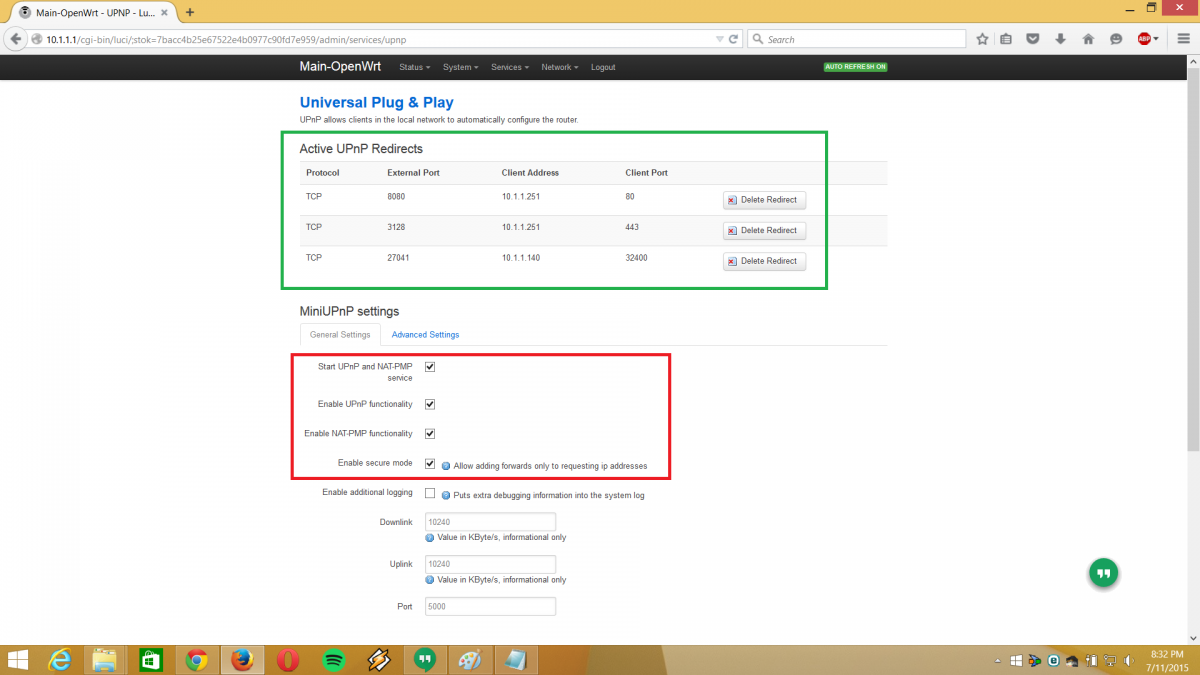Click the Downlink input field

pos(490,521)
